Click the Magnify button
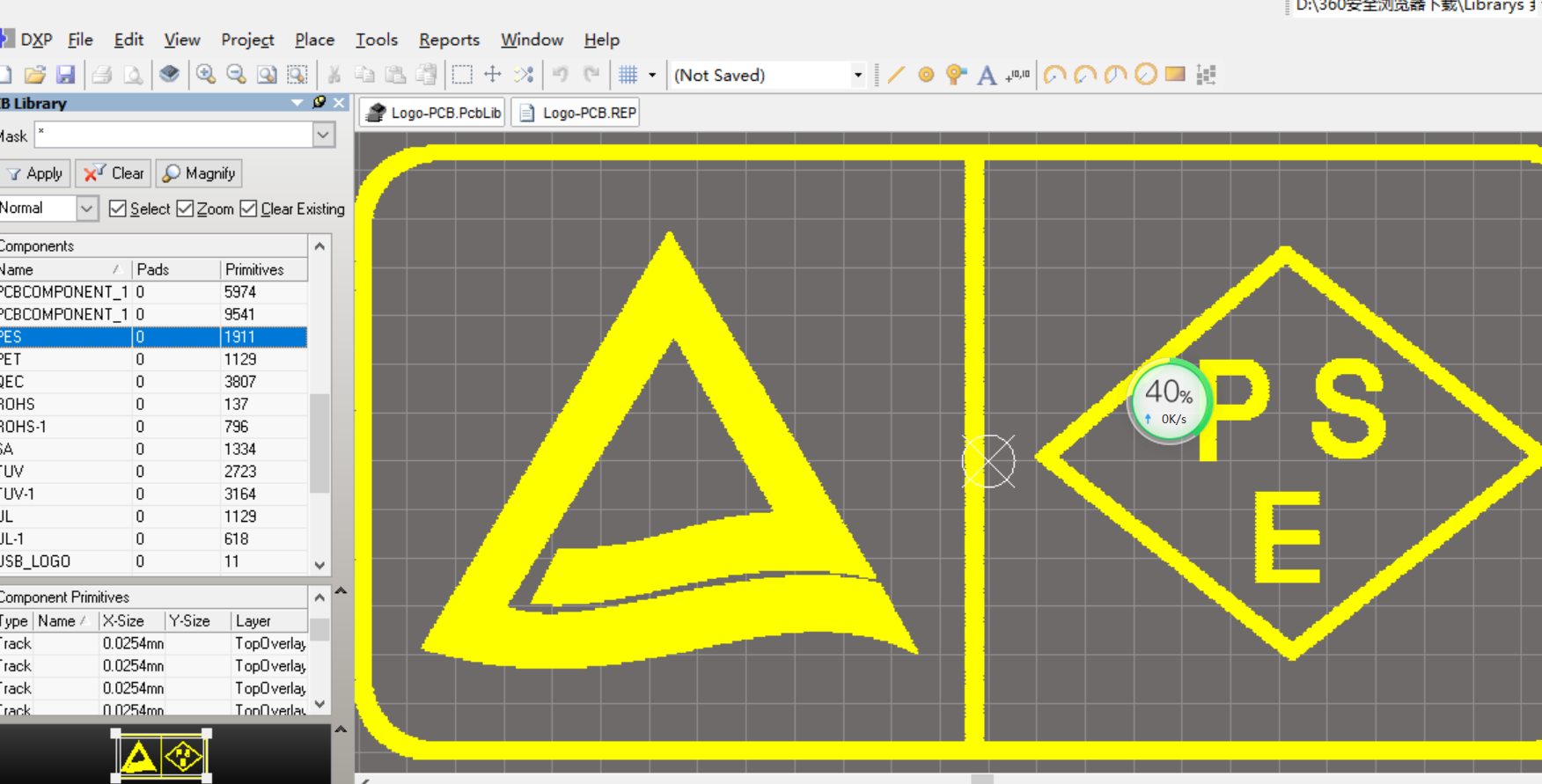1542x784 pixels. click(199, 173)
